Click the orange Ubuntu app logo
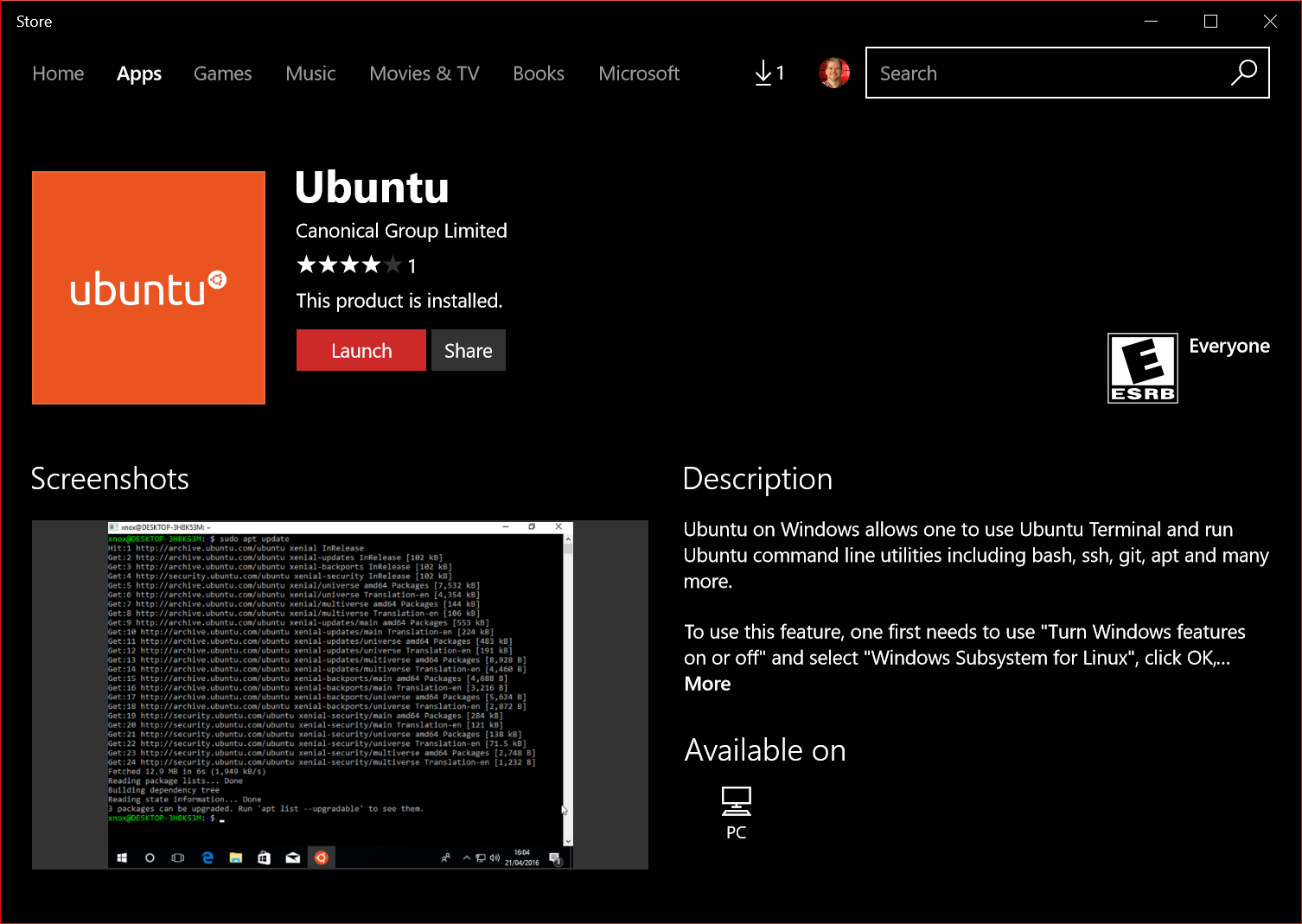The width and height of the screenshot is (1302, 924). pyautogui.click(x=149, y=288)
